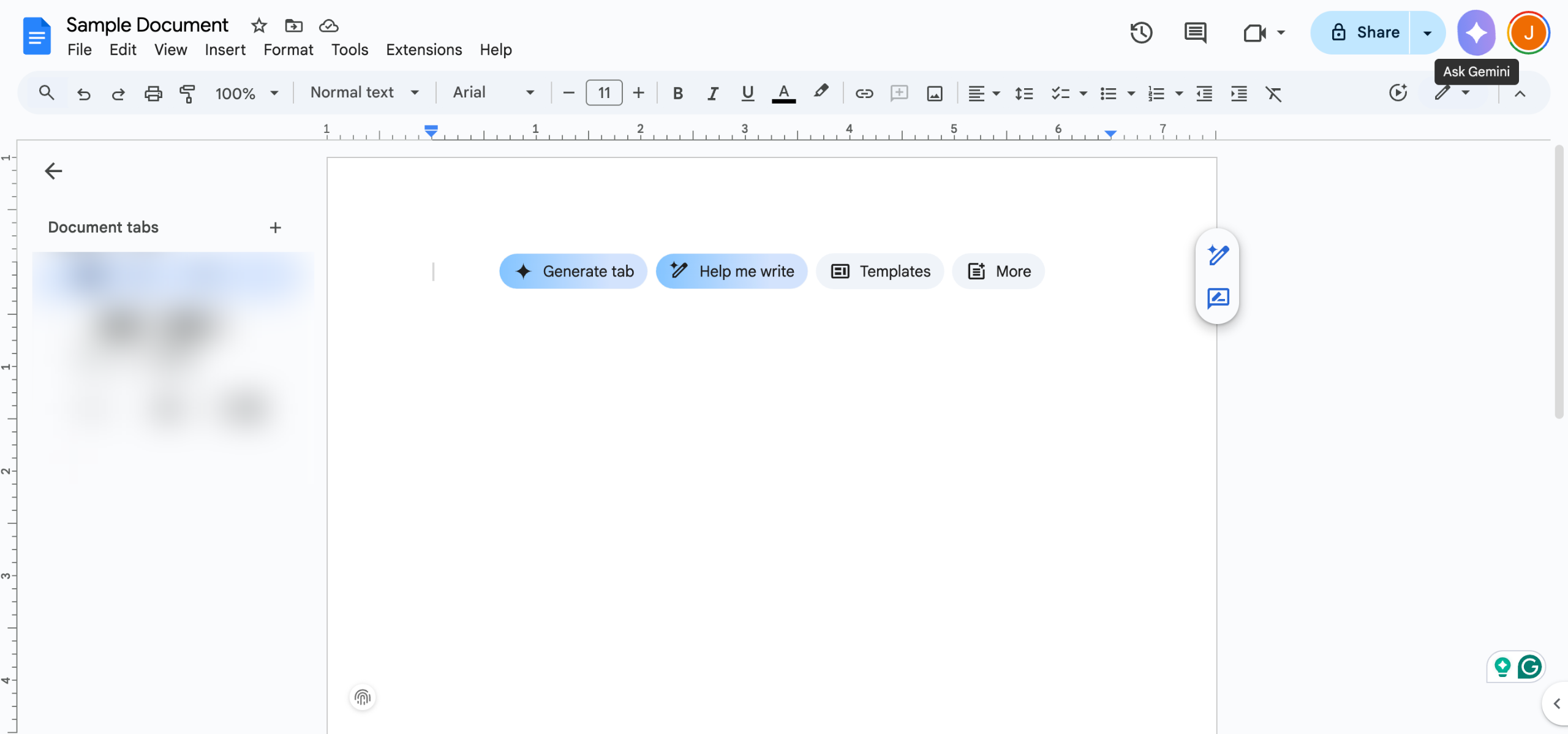Image resolution: width=1568 pixels, height=734 pixels.
Task: Click the Templates chip button
Action: [880, 271]
